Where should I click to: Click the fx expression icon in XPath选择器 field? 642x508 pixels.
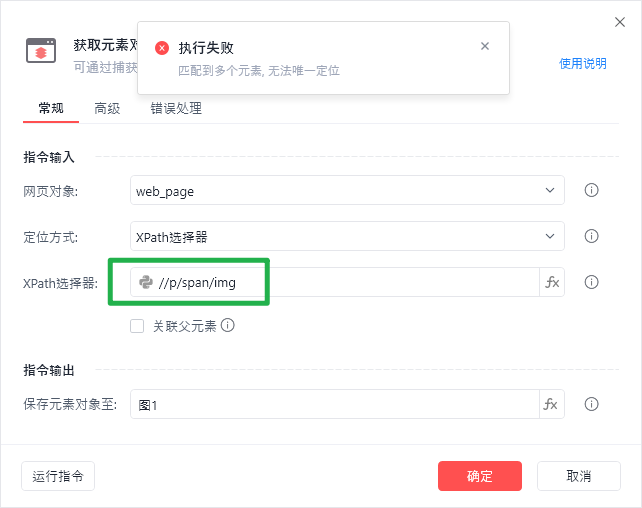[x=552, y=282]
